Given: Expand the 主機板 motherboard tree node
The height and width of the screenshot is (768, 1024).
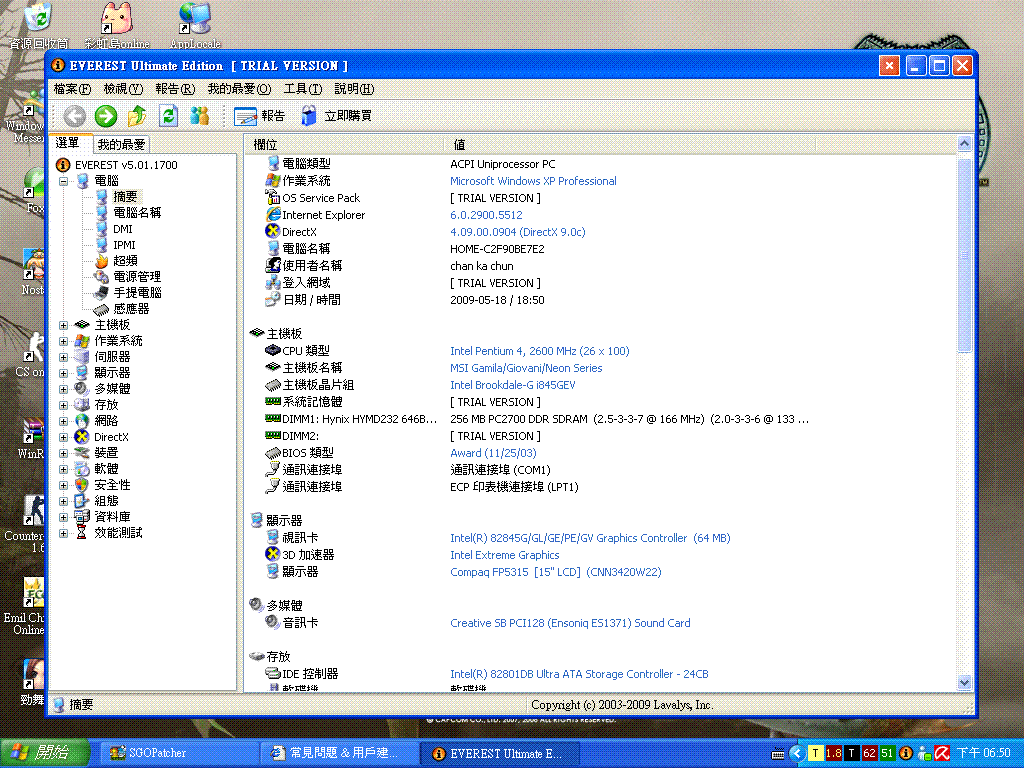Looking at the screenshot, I should coord(64,325).
